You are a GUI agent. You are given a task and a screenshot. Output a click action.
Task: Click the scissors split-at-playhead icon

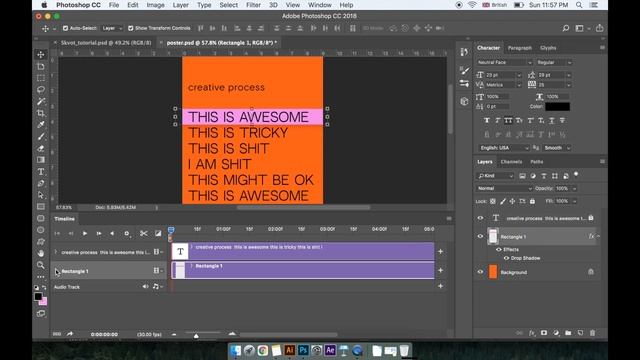point(144,233)
